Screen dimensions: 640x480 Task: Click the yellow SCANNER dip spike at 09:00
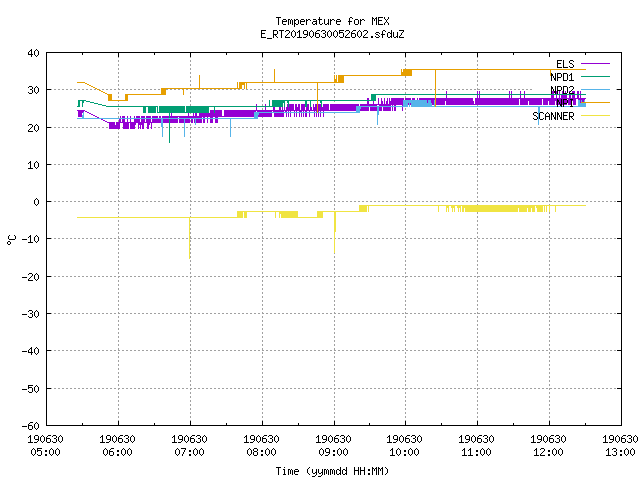pos(335,233)
